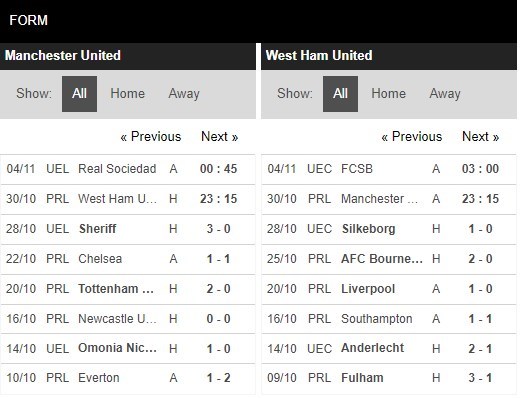Open the FCSB match row

pos(389,169)
